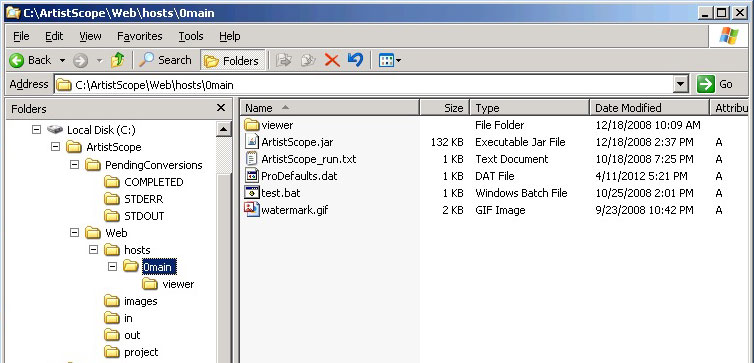754x363 pixels.
Task: Click the ArtistScope.jar file icon
Action: click(x=252, y=142)
